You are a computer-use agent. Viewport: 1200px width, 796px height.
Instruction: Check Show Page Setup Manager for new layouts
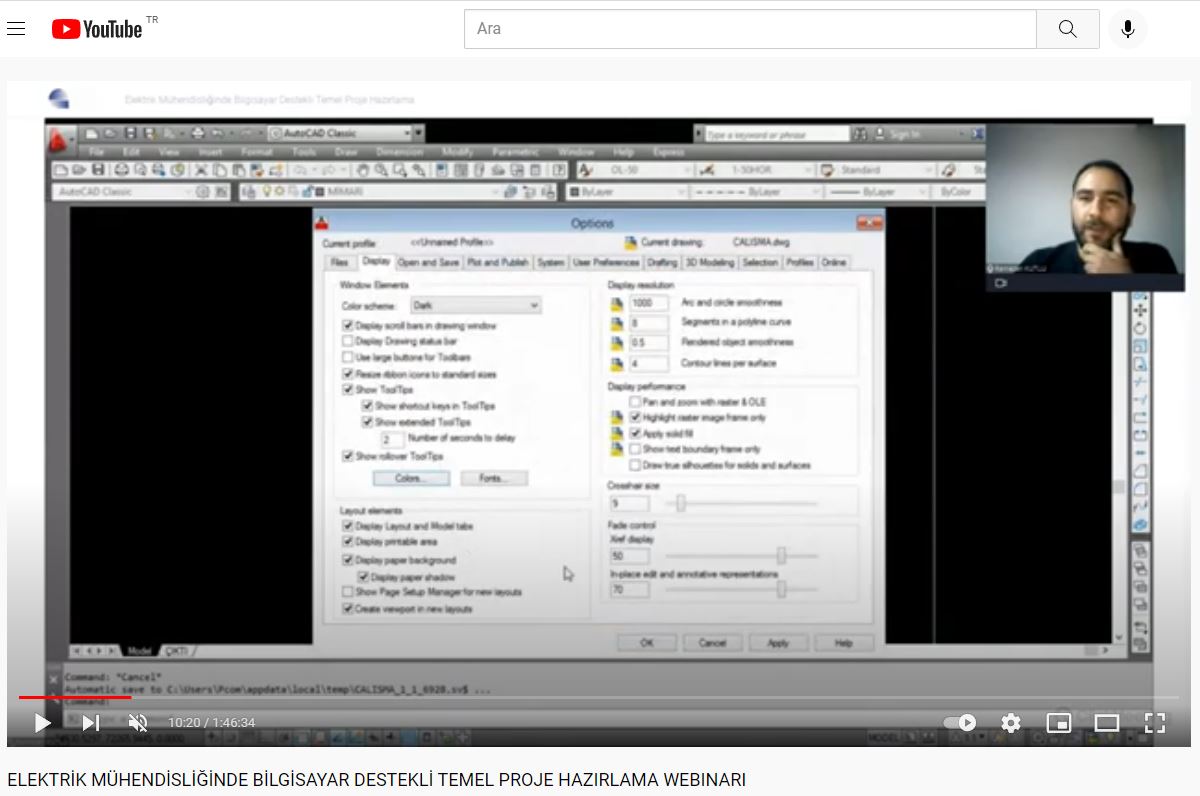pos(348,593)
